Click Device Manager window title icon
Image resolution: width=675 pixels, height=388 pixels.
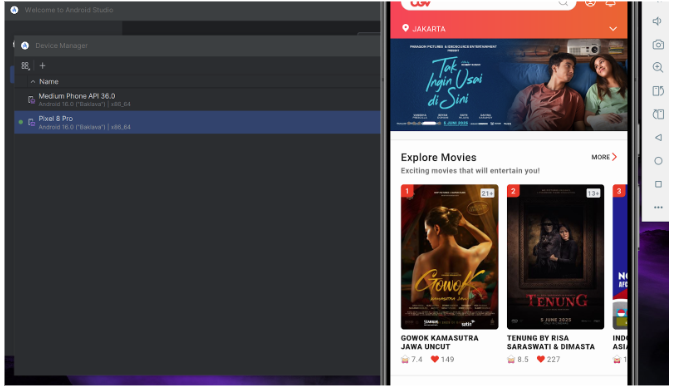[25, 45]
